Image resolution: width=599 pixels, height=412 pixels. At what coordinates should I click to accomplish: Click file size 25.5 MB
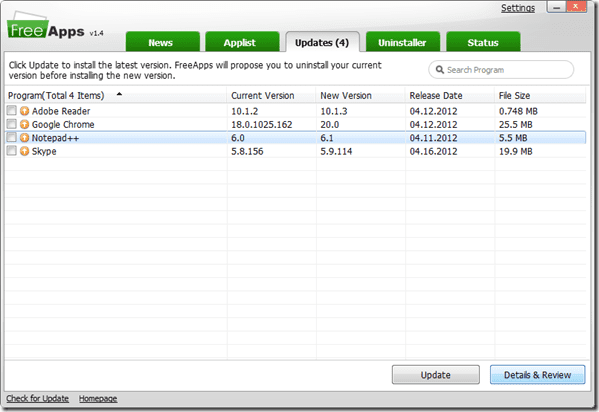click(x=515, y=125)
